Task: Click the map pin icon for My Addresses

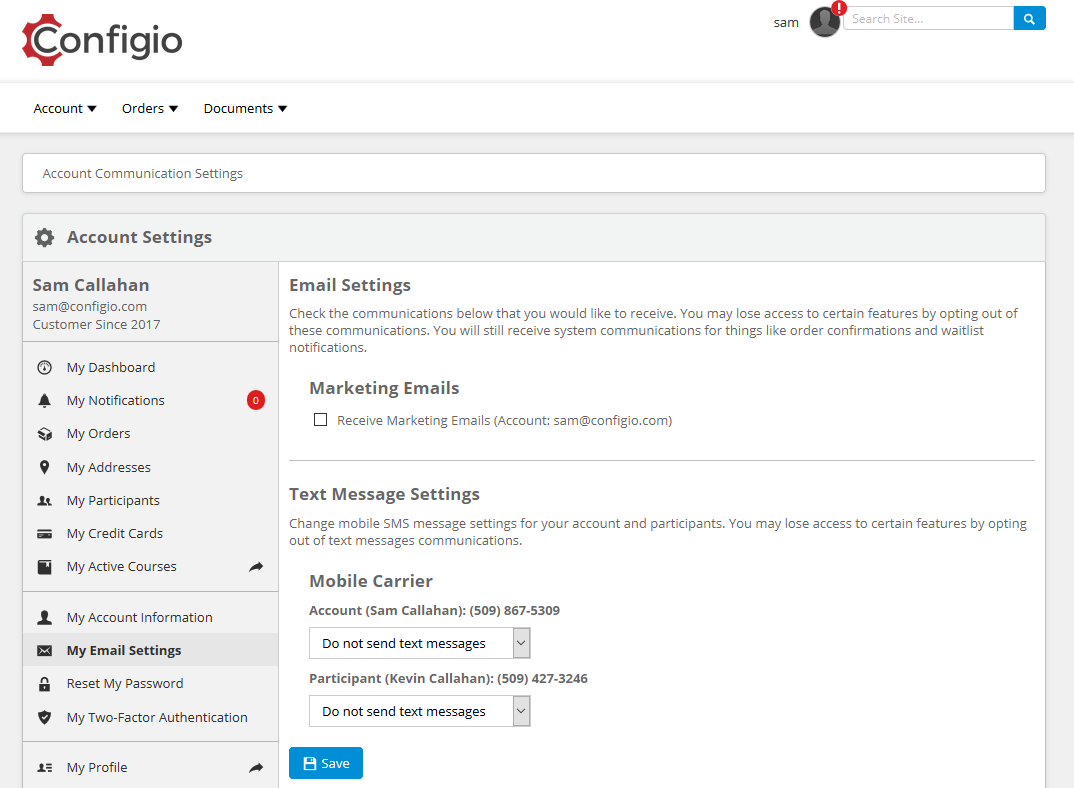Action: coord(44,467)
